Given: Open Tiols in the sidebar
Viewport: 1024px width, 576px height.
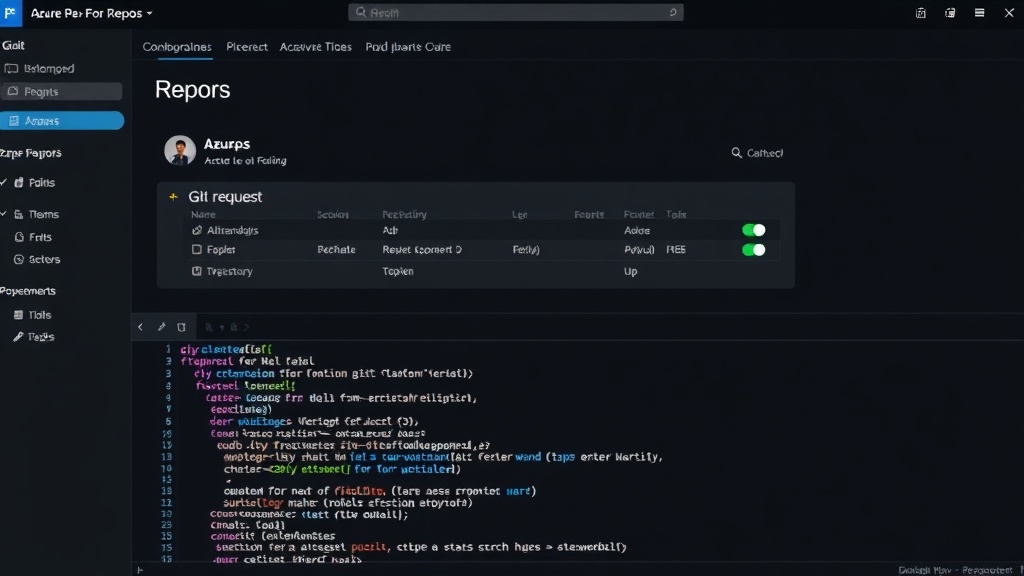Looking at the screenshot, I should [x=40, y=315].
